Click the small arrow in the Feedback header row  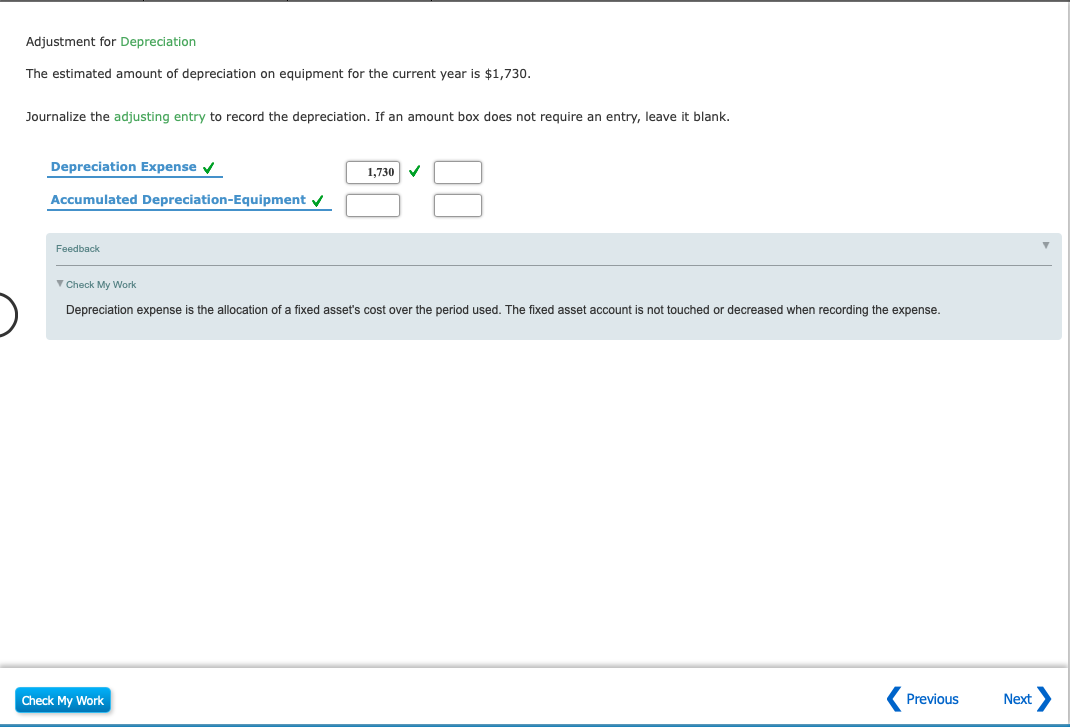pos(1045,245)
